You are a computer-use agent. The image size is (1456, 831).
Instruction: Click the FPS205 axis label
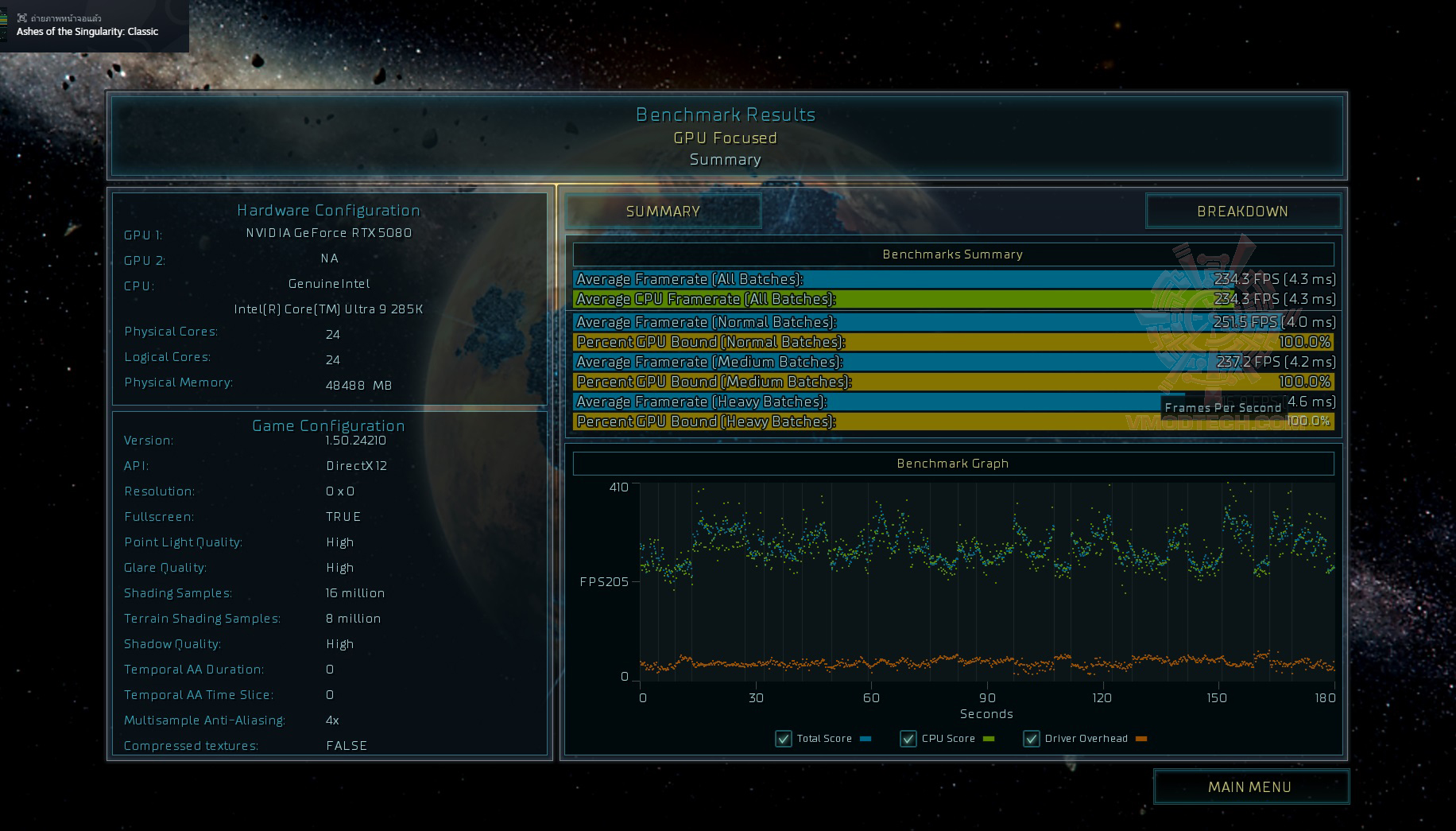coord(604,582)
